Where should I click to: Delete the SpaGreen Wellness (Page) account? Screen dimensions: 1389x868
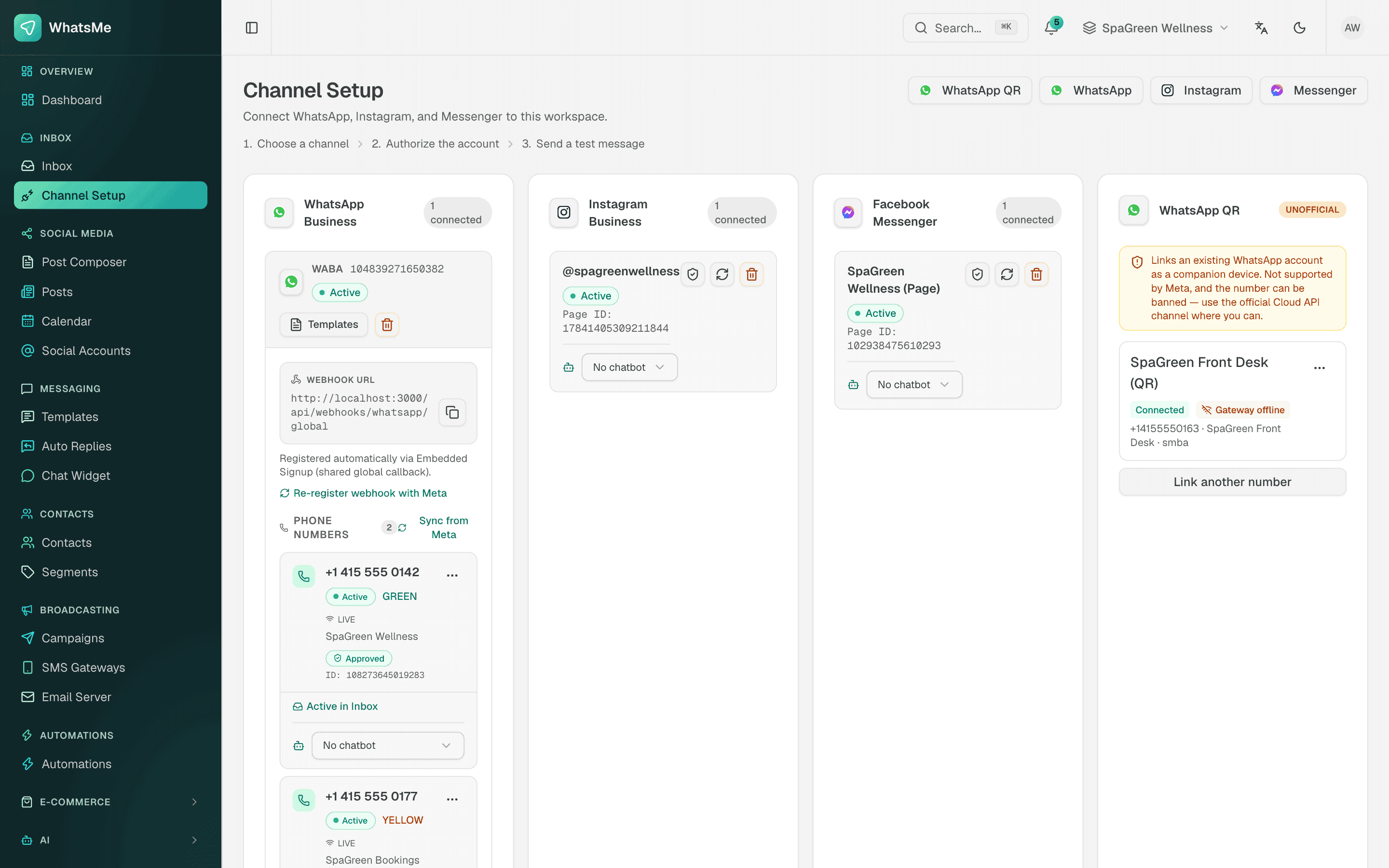pos(1036,274)
